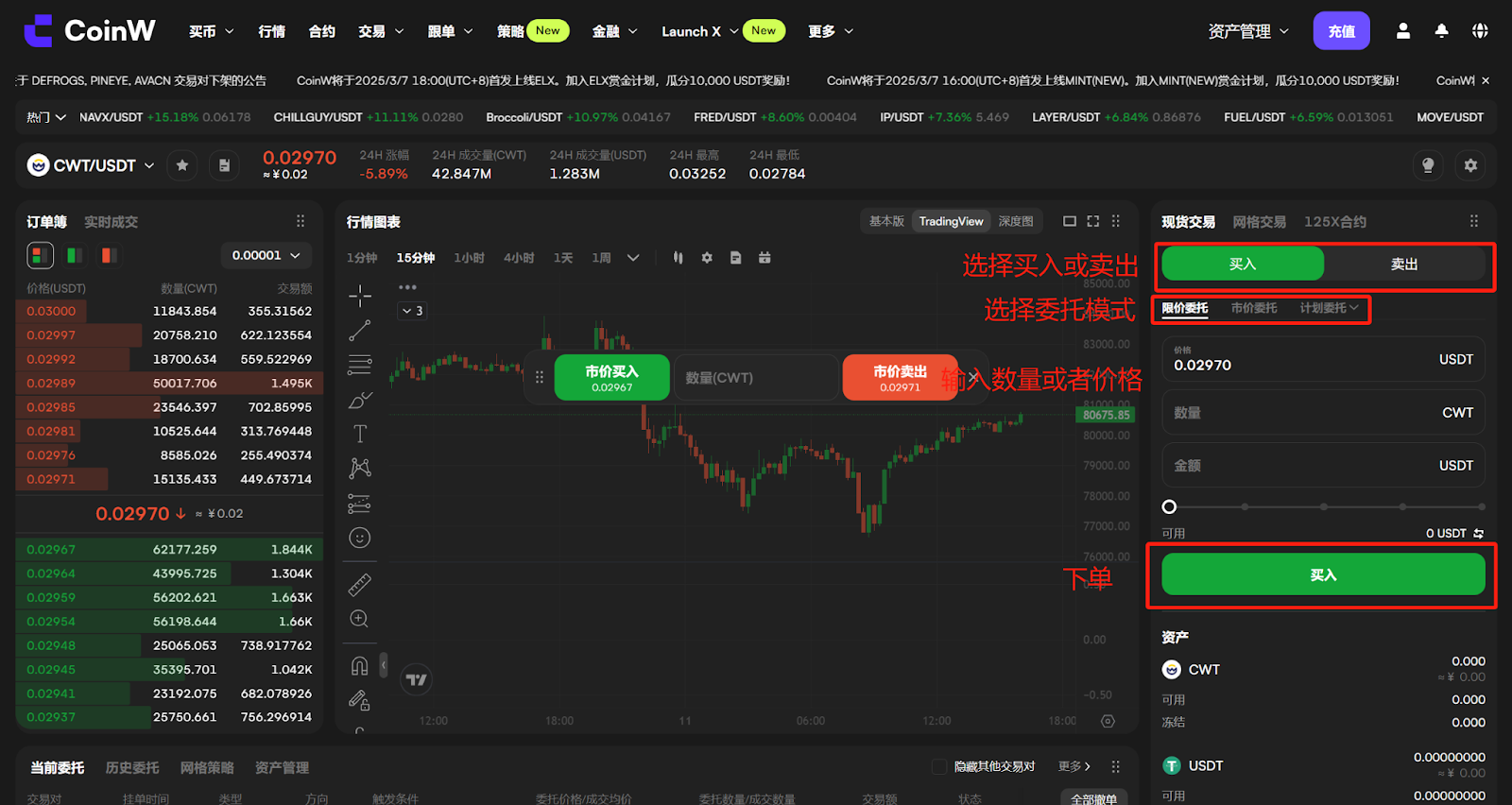Open the CoinW home logo

90,31
